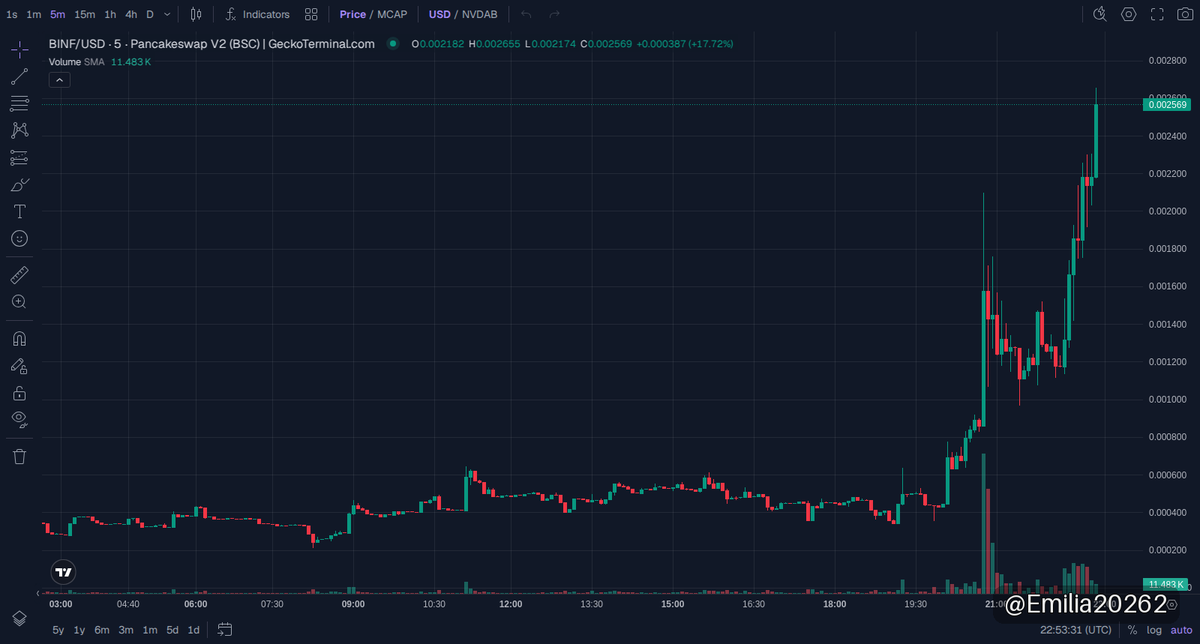Select the crosshair cursor tool
Viewport: 1200px width, 644px height.
click(19, 49)
